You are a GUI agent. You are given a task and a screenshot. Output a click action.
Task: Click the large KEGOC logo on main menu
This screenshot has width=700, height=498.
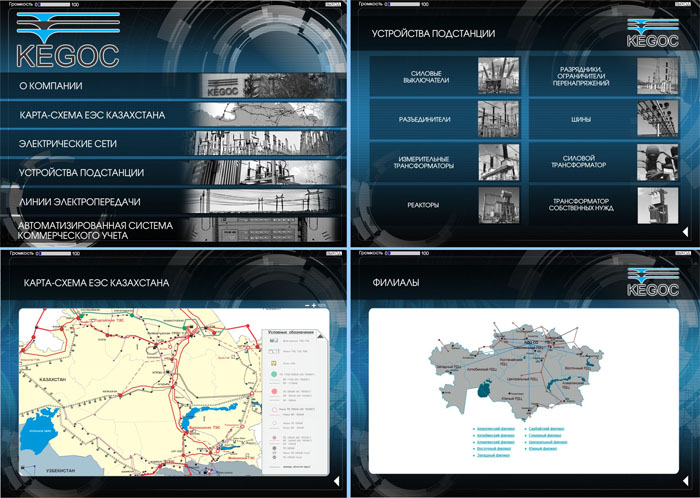pyautogui.click(x=68, y=40)
